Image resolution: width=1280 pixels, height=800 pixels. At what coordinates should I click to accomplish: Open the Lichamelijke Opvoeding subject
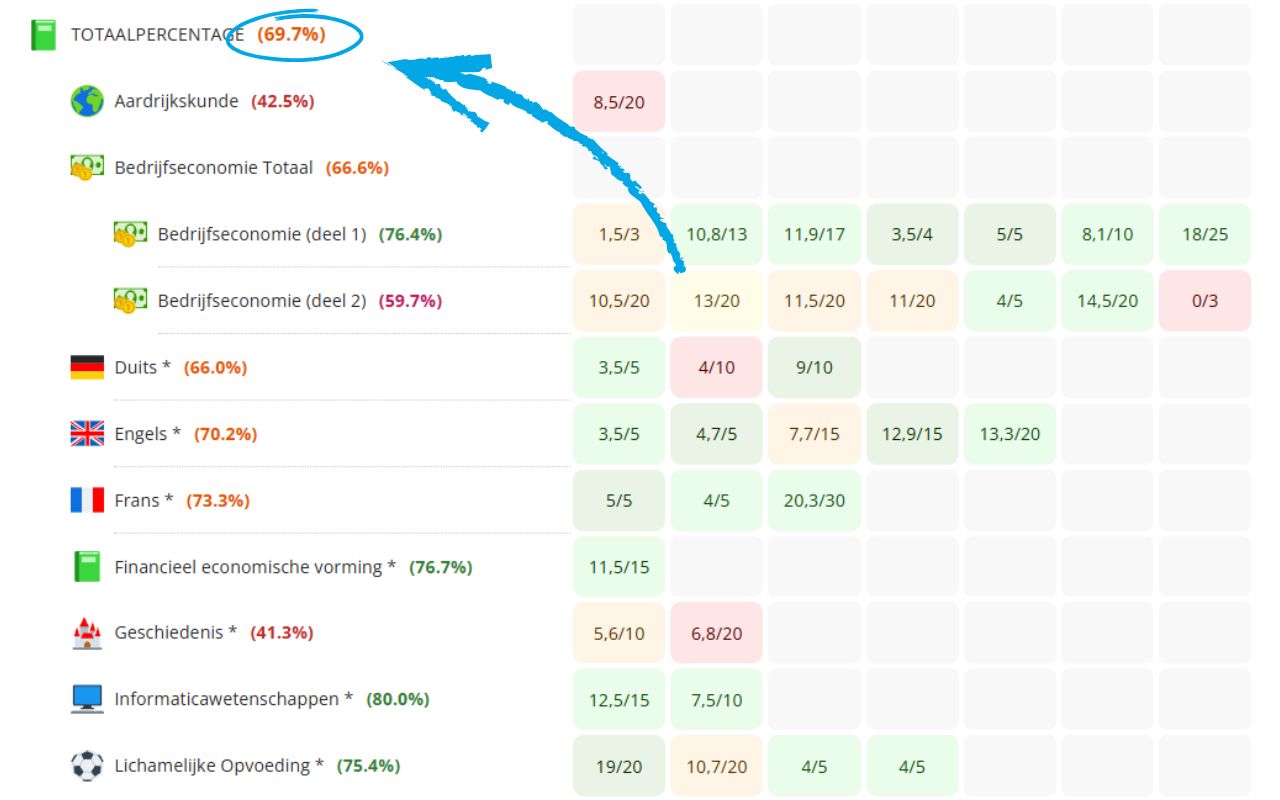pyautogui.click(x=219, y=766)
